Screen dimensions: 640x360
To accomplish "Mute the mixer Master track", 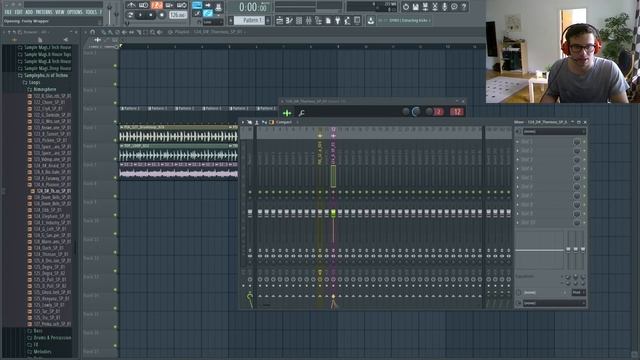I will (250, 192).
